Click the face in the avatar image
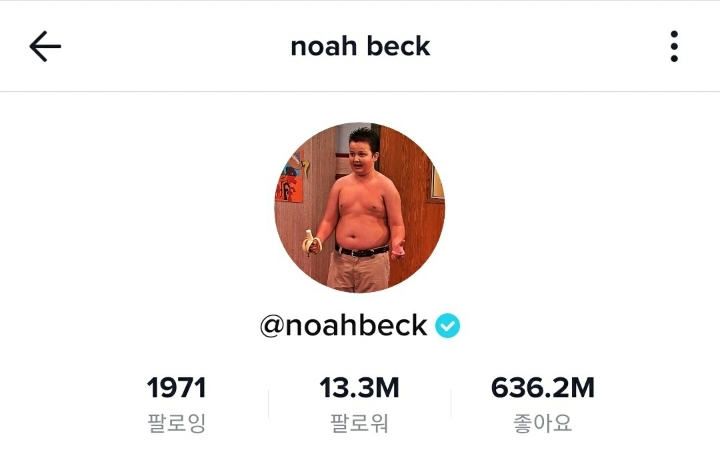This screenshot has height=454, width=720. pos(361,157)
